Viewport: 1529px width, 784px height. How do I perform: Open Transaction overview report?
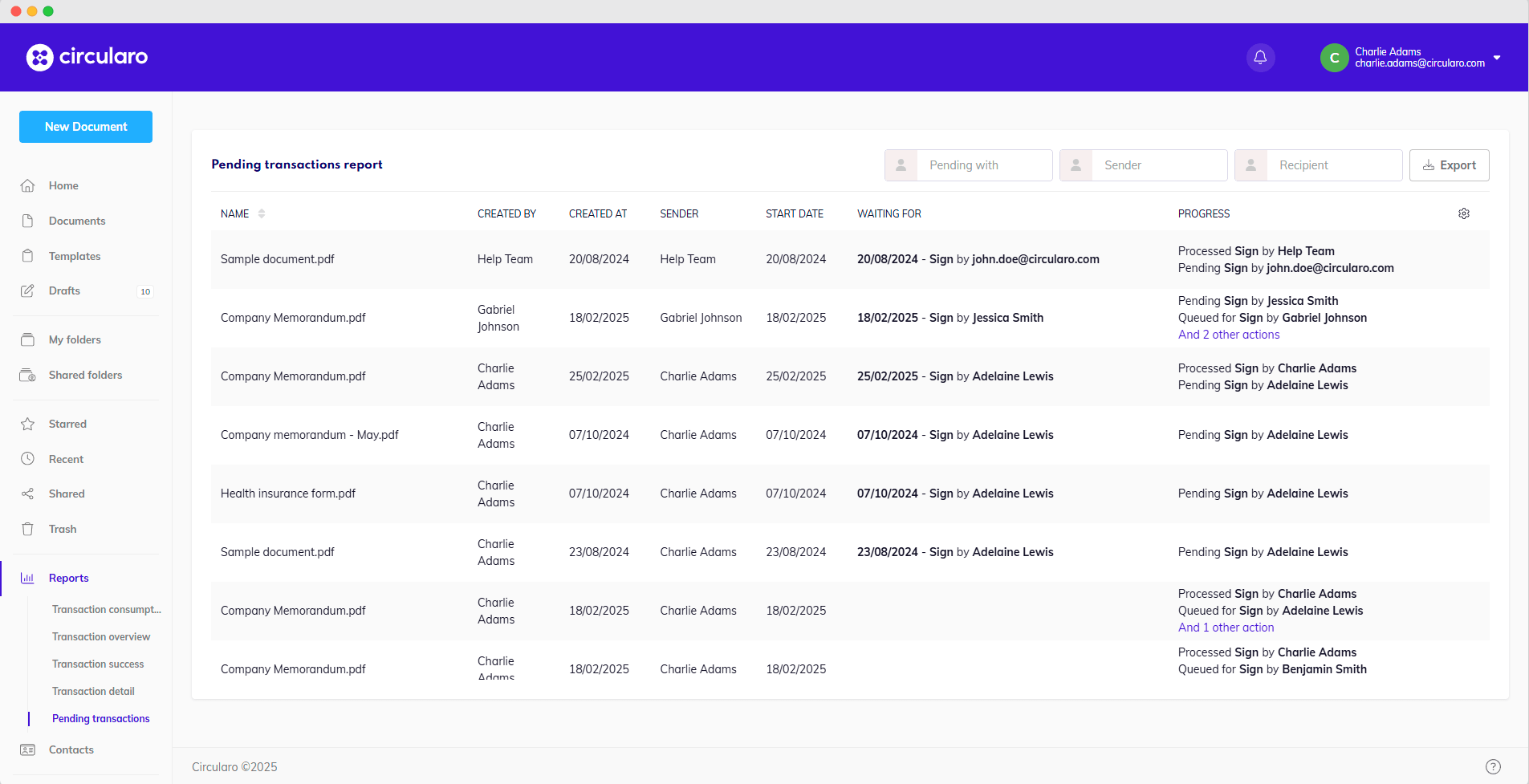(x=101, y=636)
